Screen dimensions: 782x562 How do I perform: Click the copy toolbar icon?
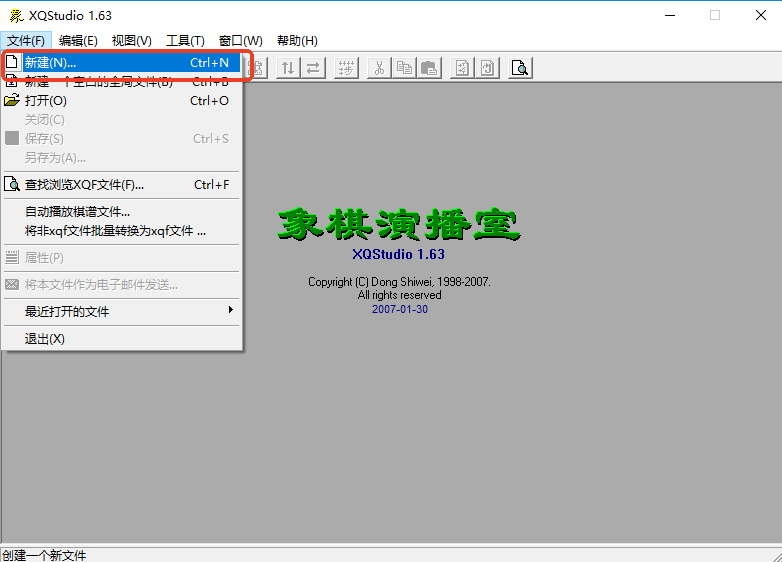404,68
